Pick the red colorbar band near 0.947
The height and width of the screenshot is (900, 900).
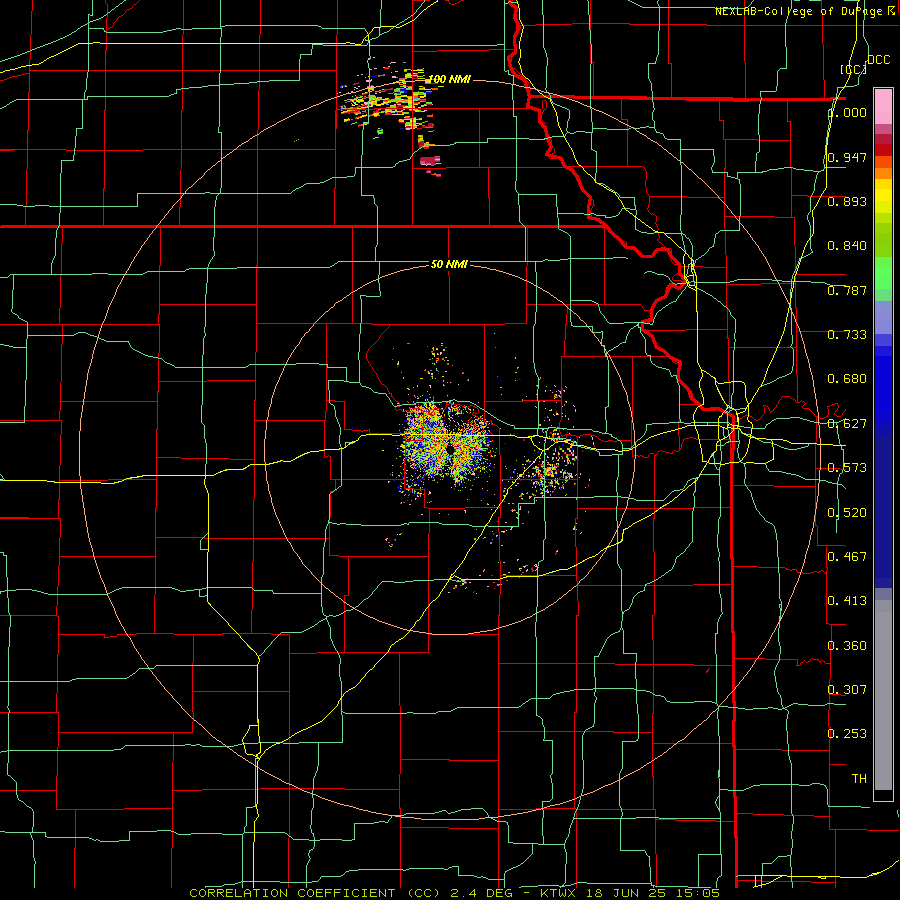tap(883, 149)
